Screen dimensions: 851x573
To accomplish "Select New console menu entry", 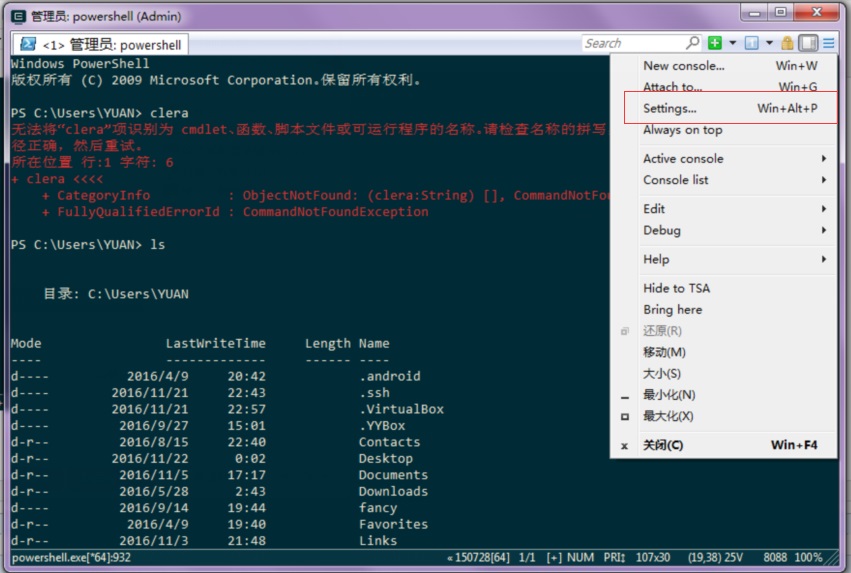I will [684, 66].
